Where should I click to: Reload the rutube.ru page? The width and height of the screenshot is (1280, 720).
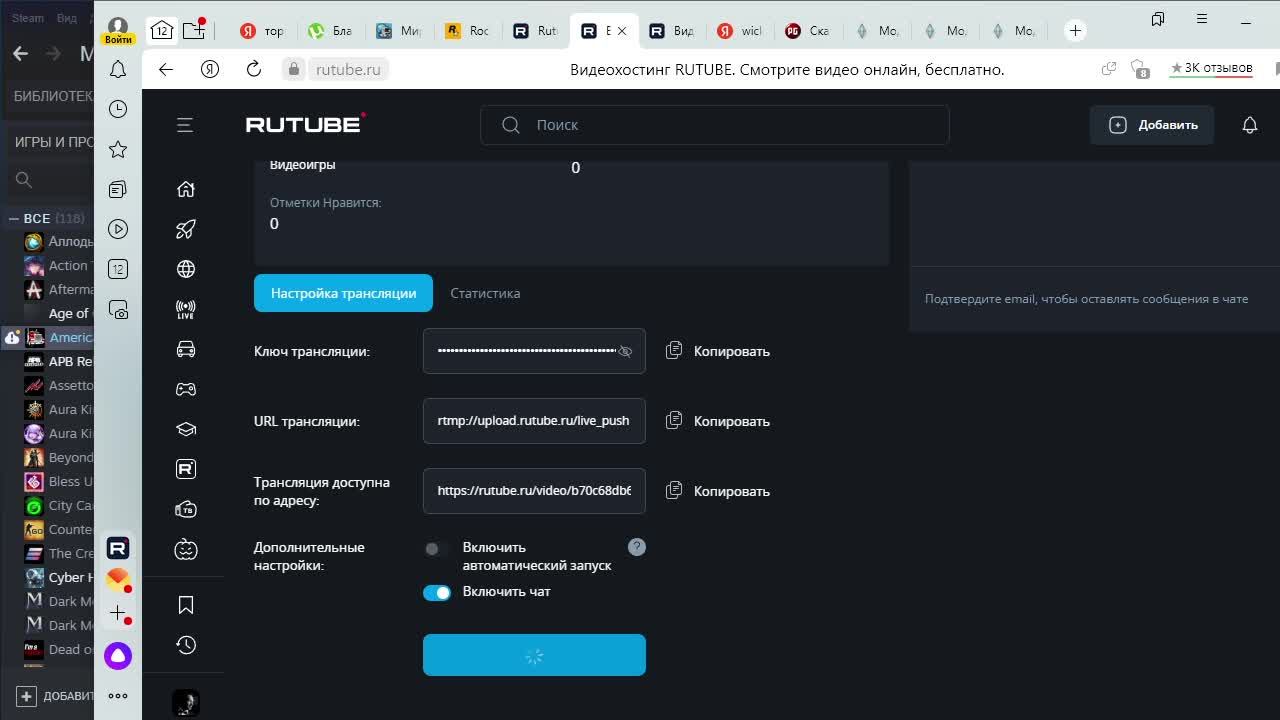pyautogui.click(x=253, y=69)
